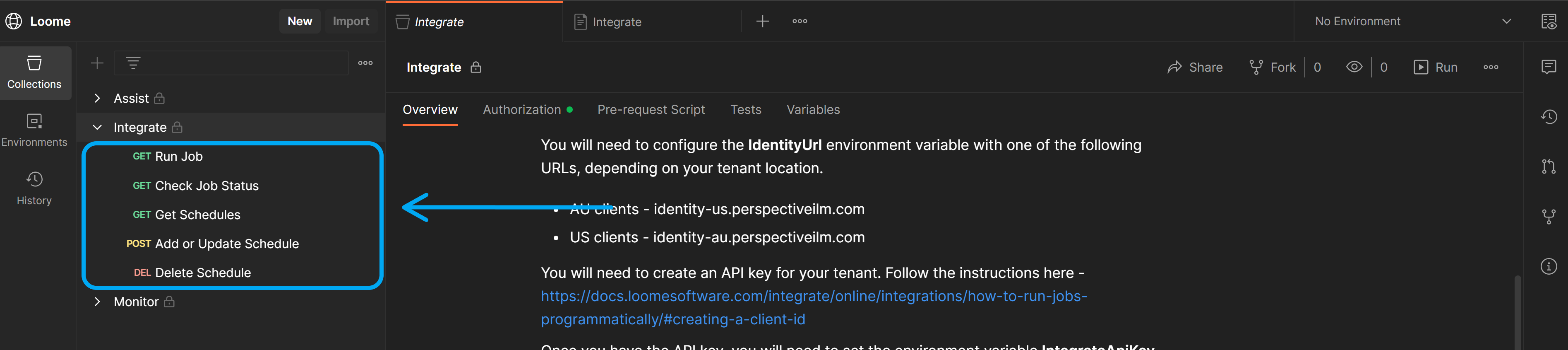Viewport: 1568px width, 350px height.
Task: Switch to the Pre-request Script tab
Action: [651, 110]
